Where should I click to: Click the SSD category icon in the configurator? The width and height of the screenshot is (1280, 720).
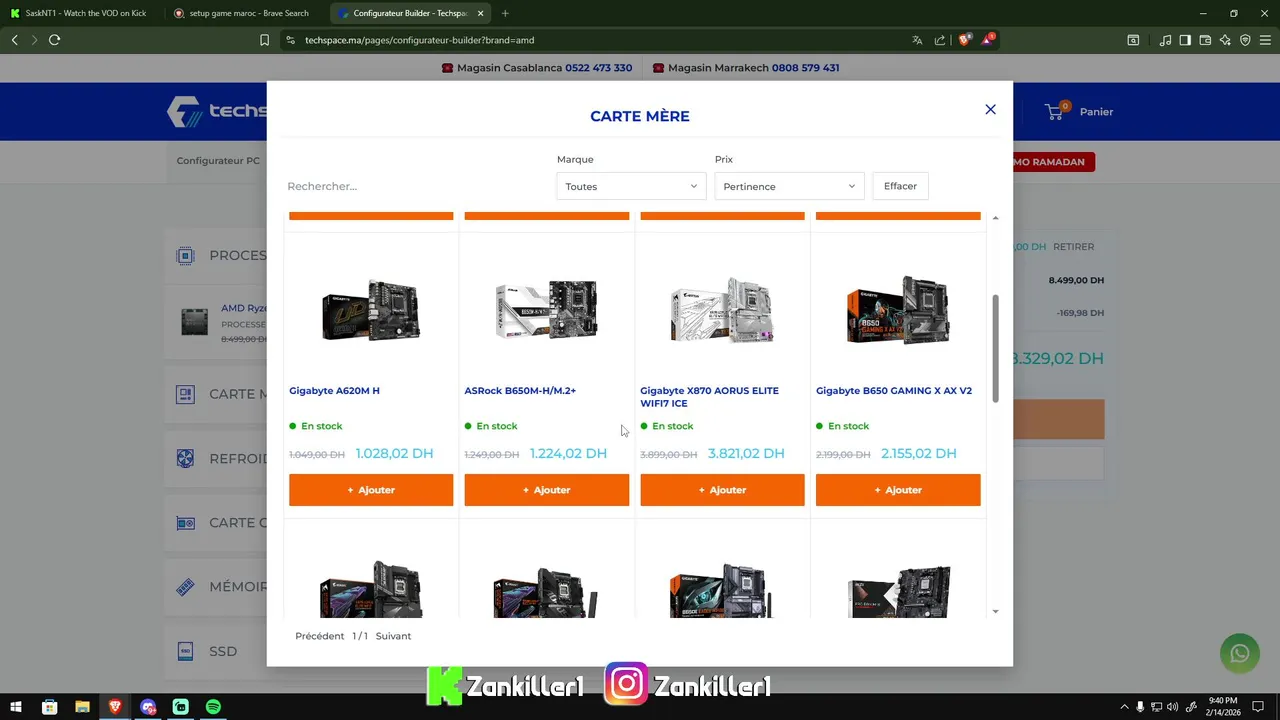coord(185,651)
